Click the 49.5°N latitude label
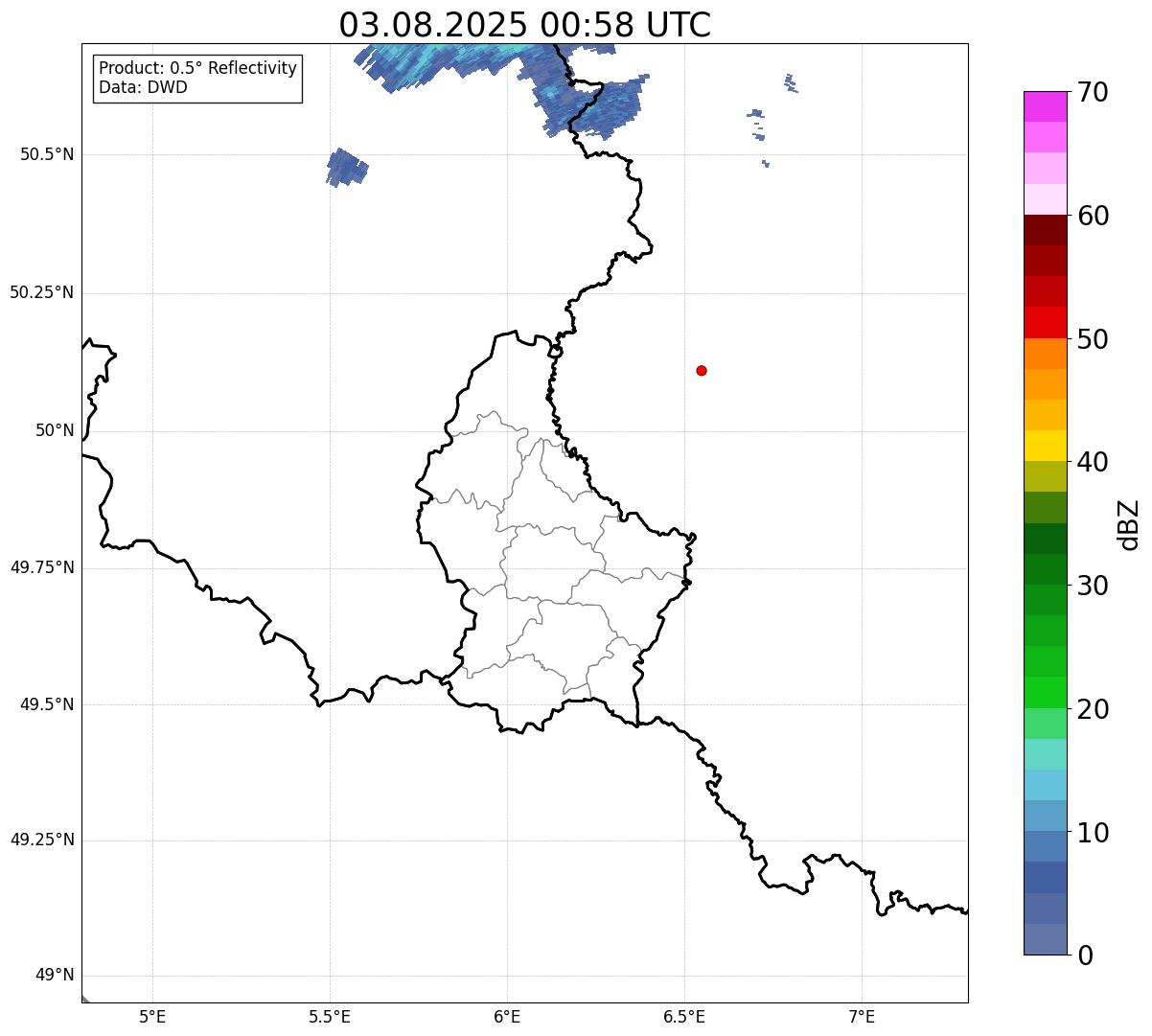 click(x=47, y=704)
